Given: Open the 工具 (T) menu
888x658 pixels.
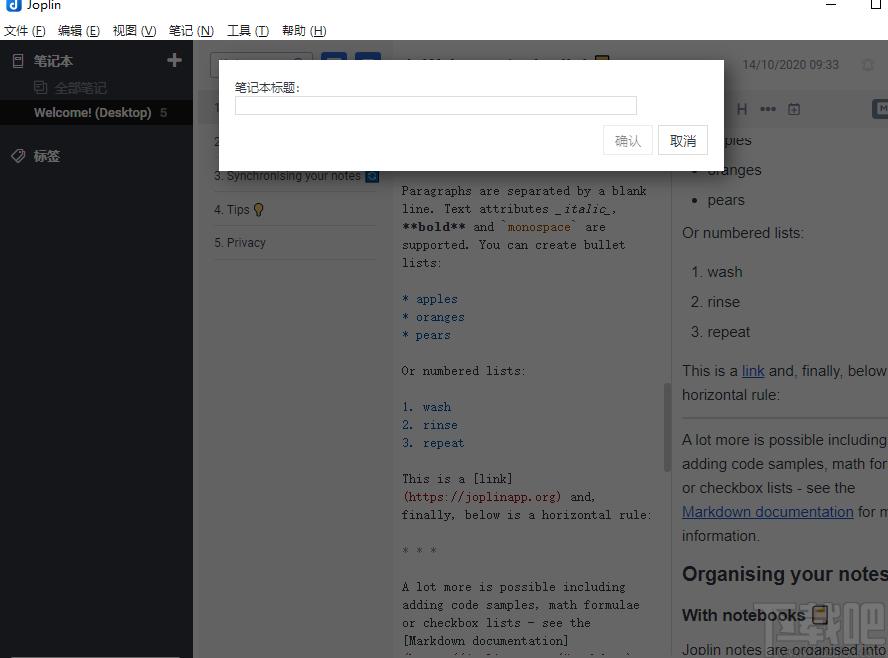Looking at the screenshot, I should coord(247,31).
